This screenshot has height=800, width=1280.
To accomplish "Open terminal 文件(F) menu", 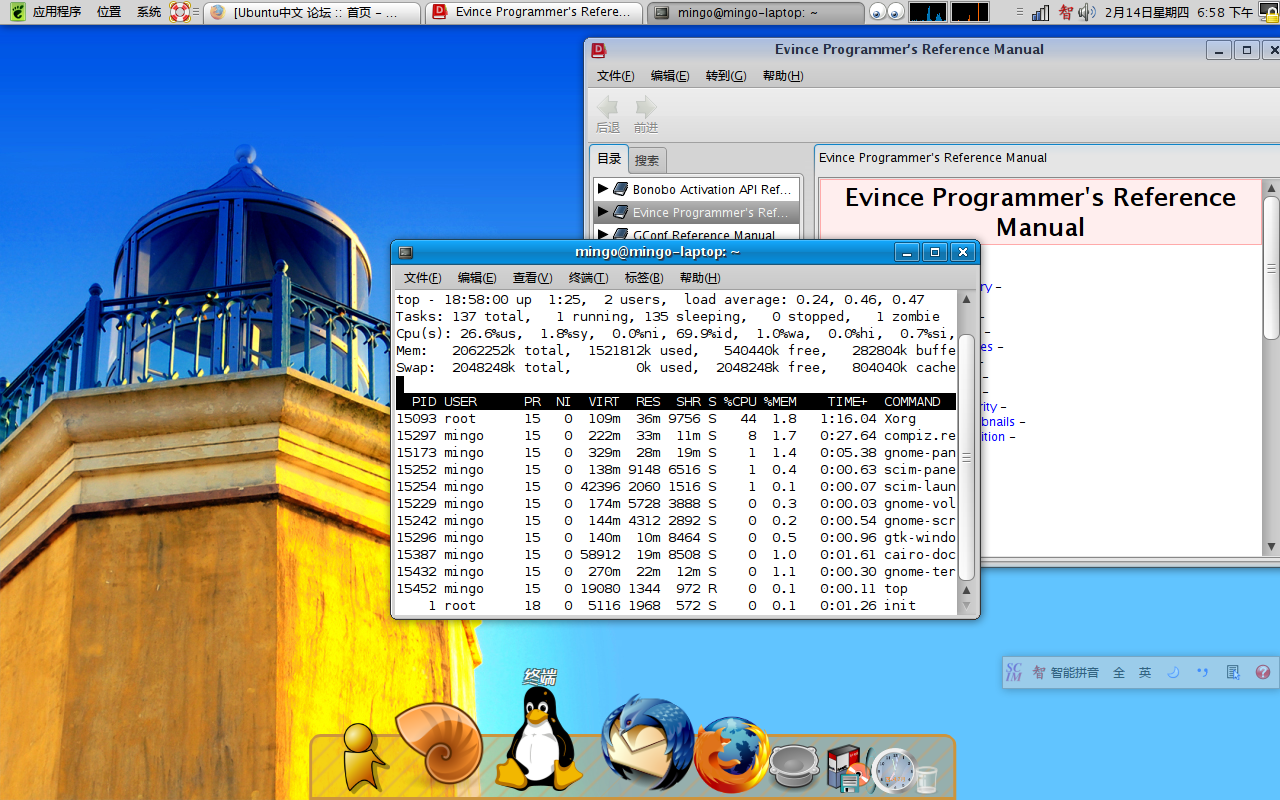I will pos(422,278).
